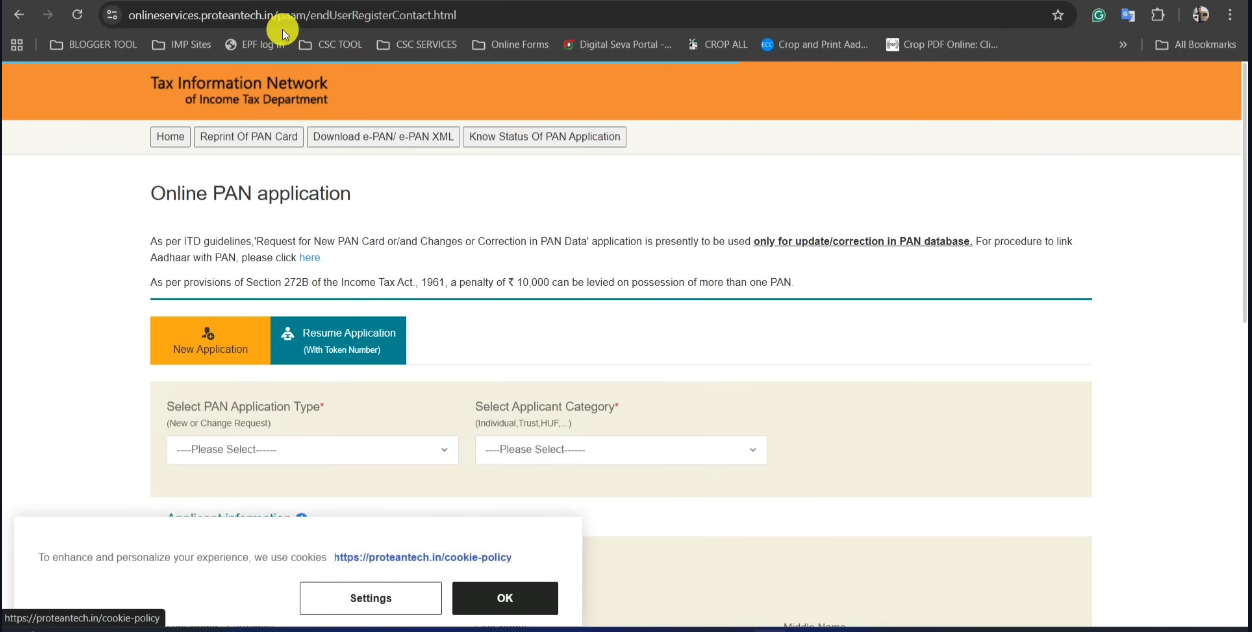Click the Digital Seva Portal bookmark icon
1252x632 pixels.
568,44
